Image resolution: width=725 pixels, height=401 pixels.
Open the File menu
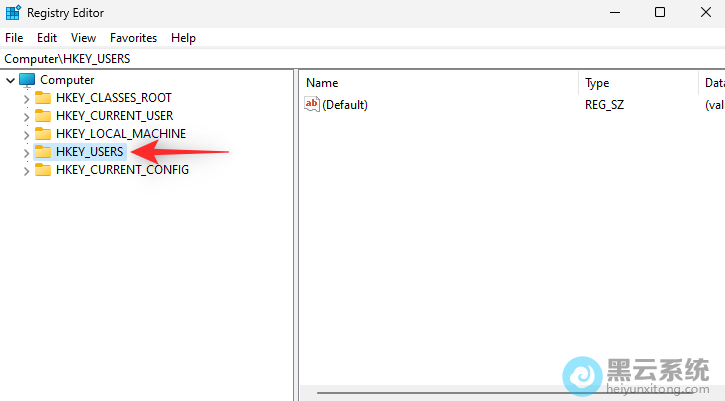pos(14,38)
